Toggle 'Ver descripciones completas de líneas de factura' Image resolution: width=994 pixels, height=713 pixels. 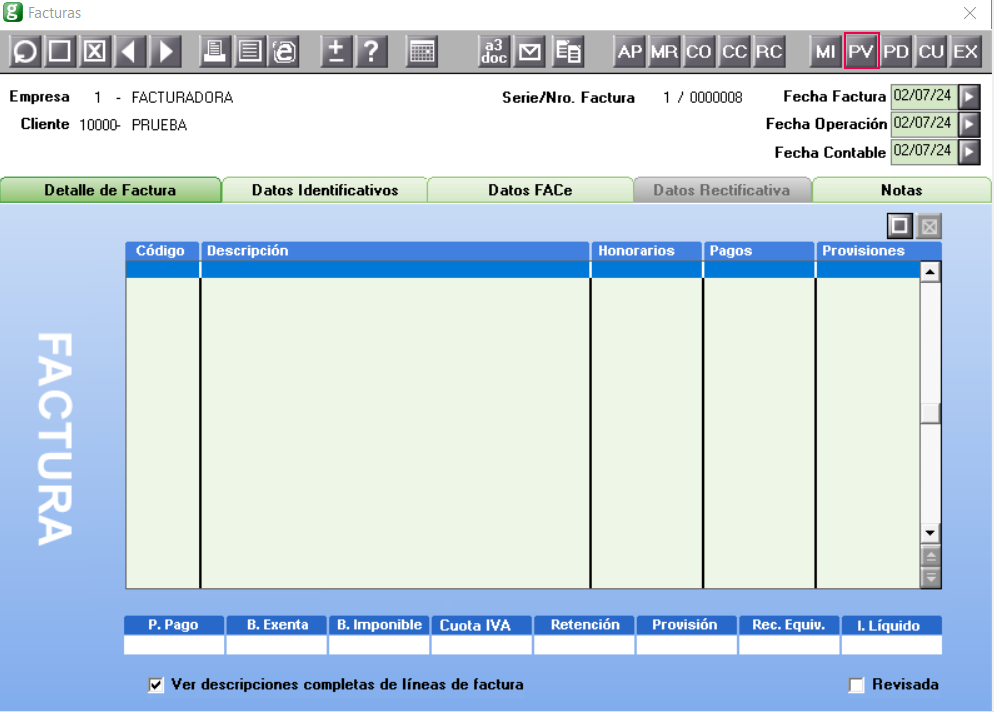[155, 685]
